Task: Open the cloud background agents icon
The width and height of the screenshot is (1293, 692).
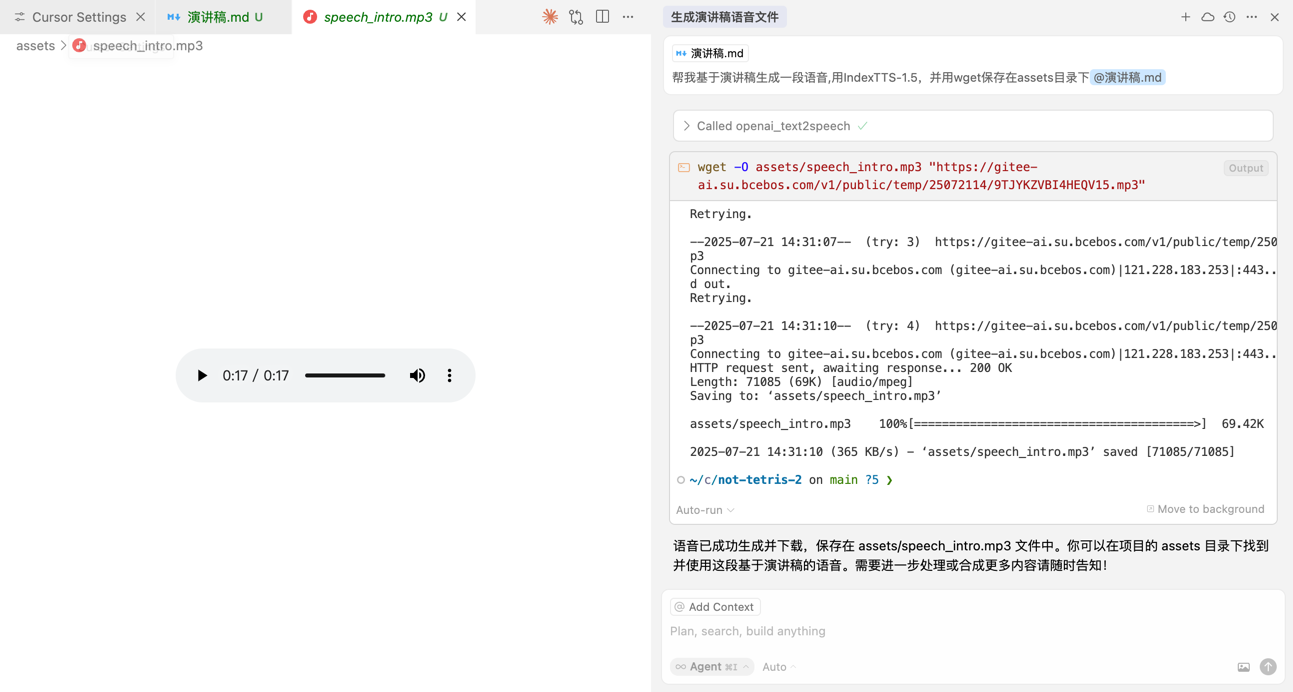Action: (1207, 17)
